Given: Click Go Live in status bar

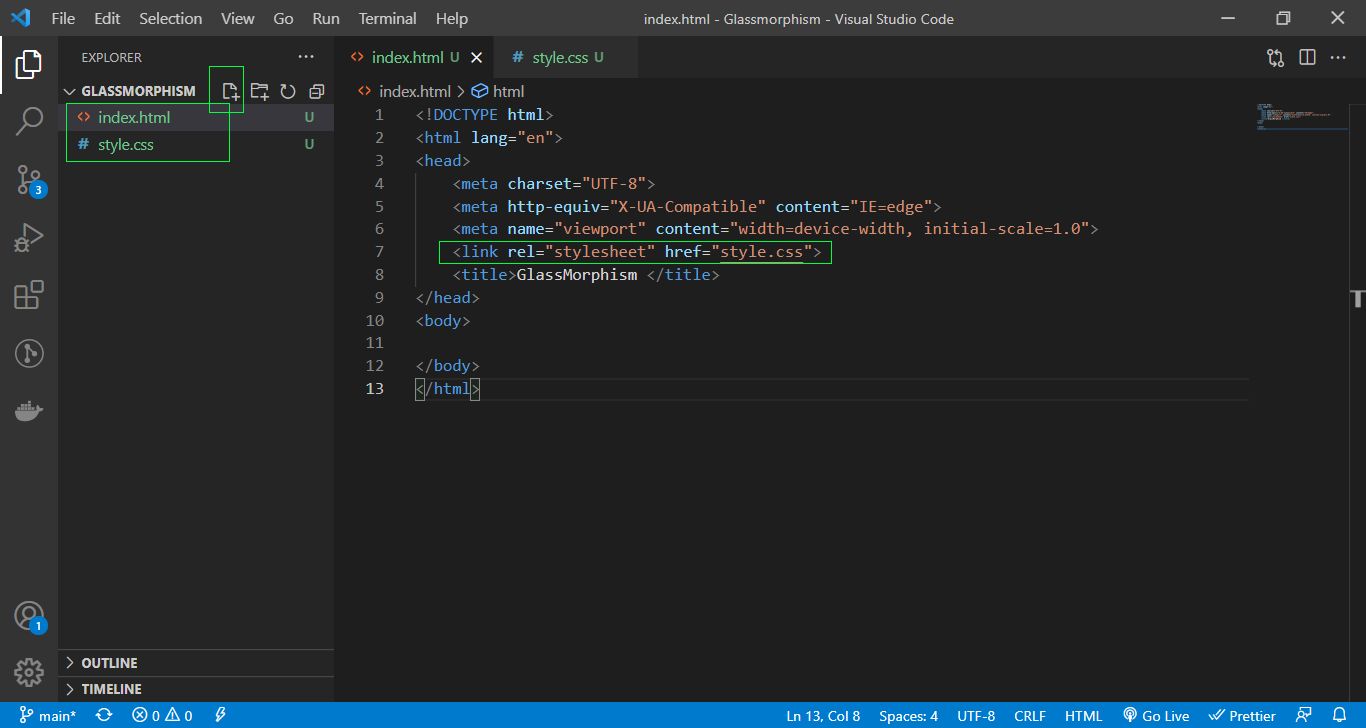Looking at the screenshot, I should tap(1155, 715).
